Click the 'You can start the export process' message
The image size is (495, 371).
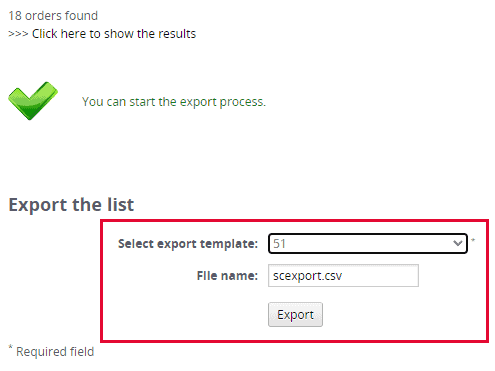click(174, 102)
